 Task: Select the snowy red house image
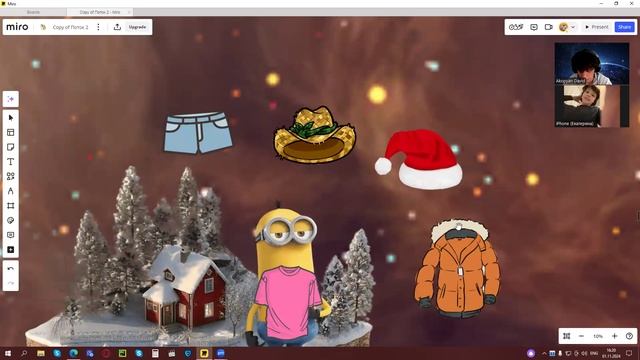point(185,286)
